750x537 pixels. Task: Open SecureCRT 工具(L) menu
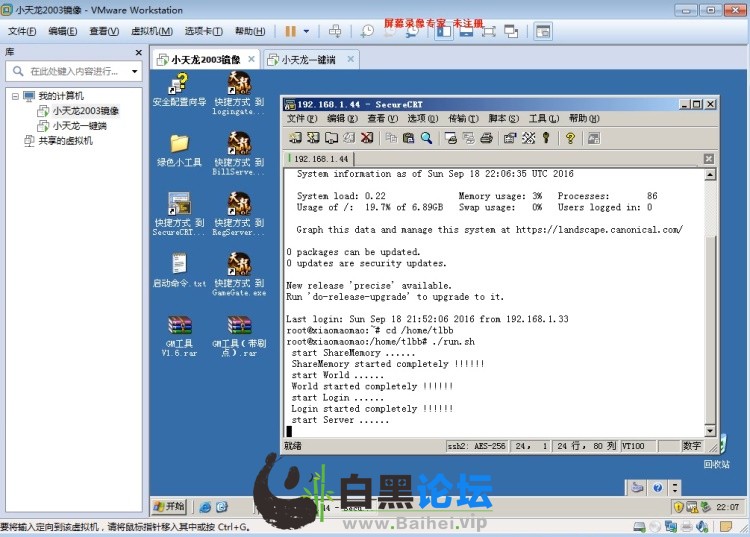pos(544,118)
